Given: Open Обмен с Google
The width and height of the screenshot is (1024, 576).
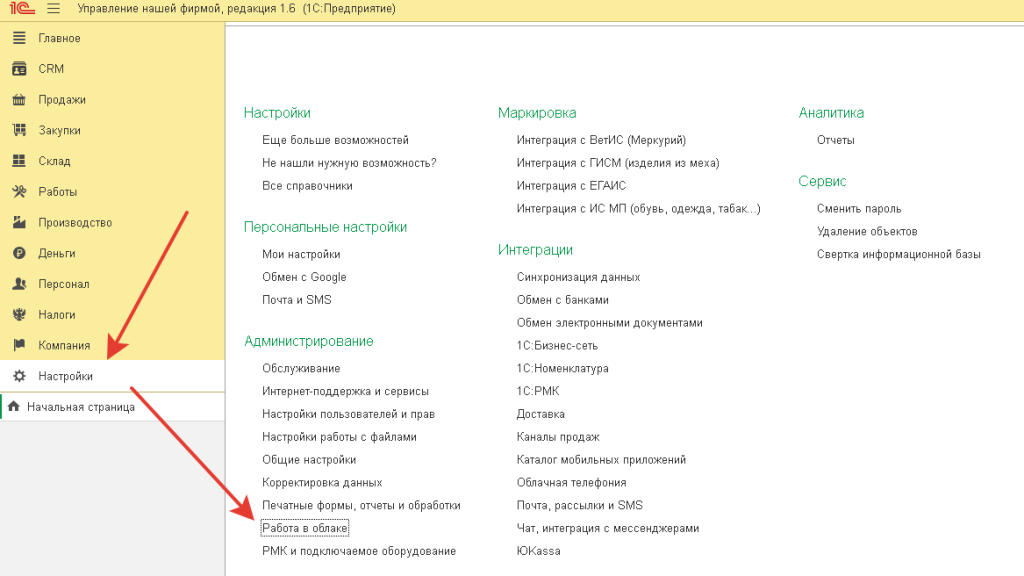Looking at the screenshot, I should 304,277.
